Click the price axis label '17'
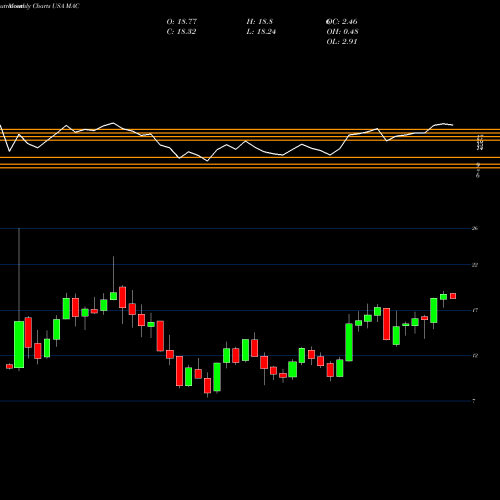The width and height of the screenshot is (500, 500). click(x=475, y=311)
